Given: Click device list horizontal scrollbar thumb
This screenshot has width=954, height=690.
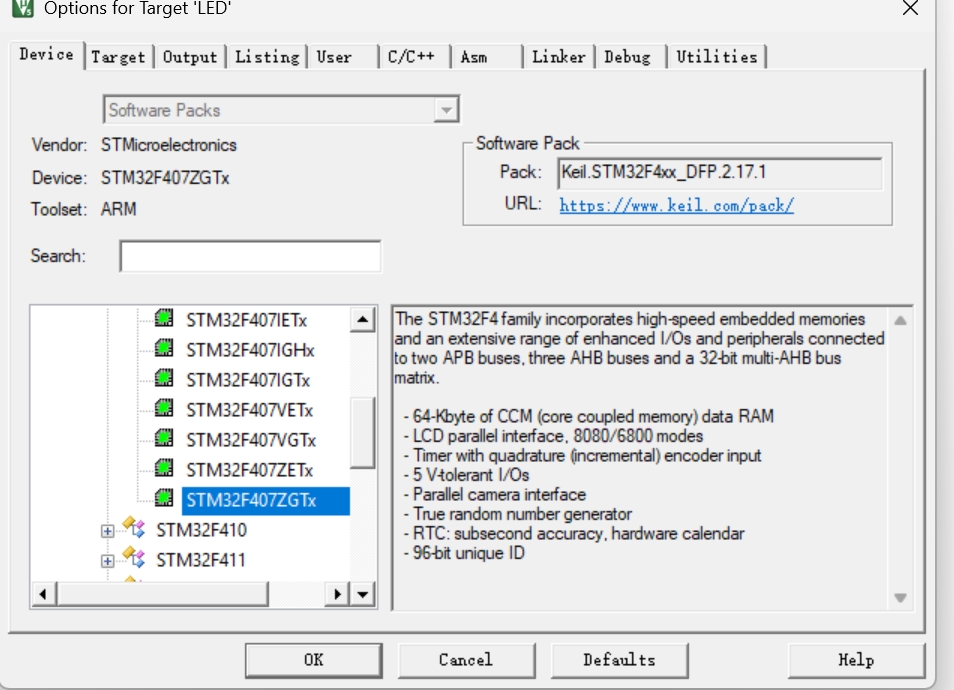Looking at the screenshot, I should [162, 594].
